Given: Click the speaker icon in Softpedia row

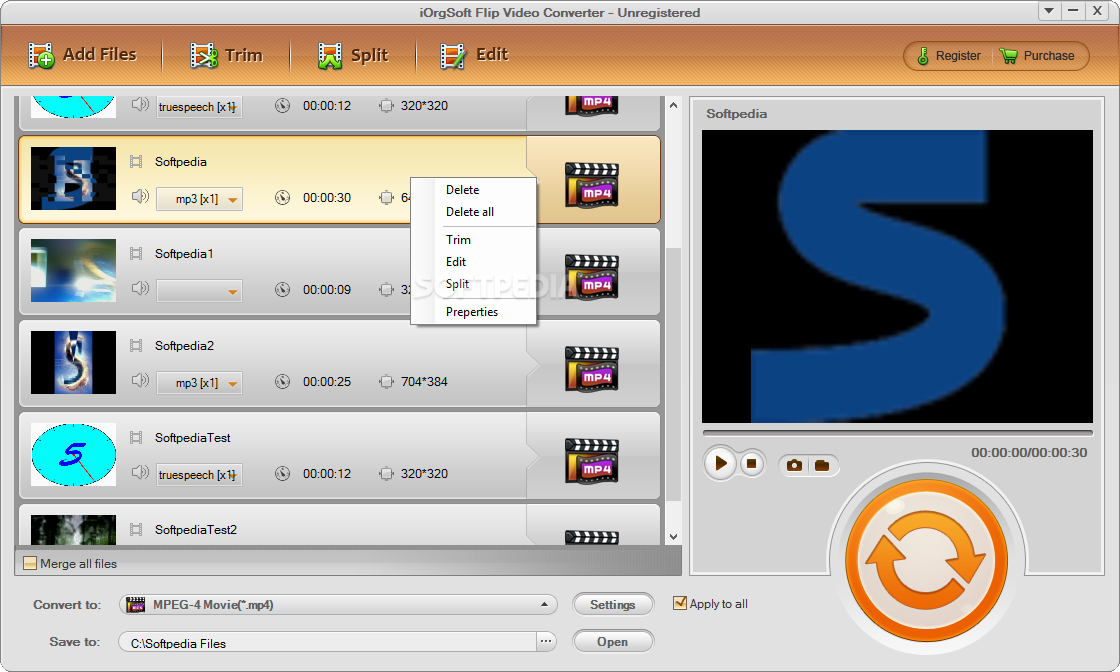Looking at the screenshot, I should click(140, 196).
